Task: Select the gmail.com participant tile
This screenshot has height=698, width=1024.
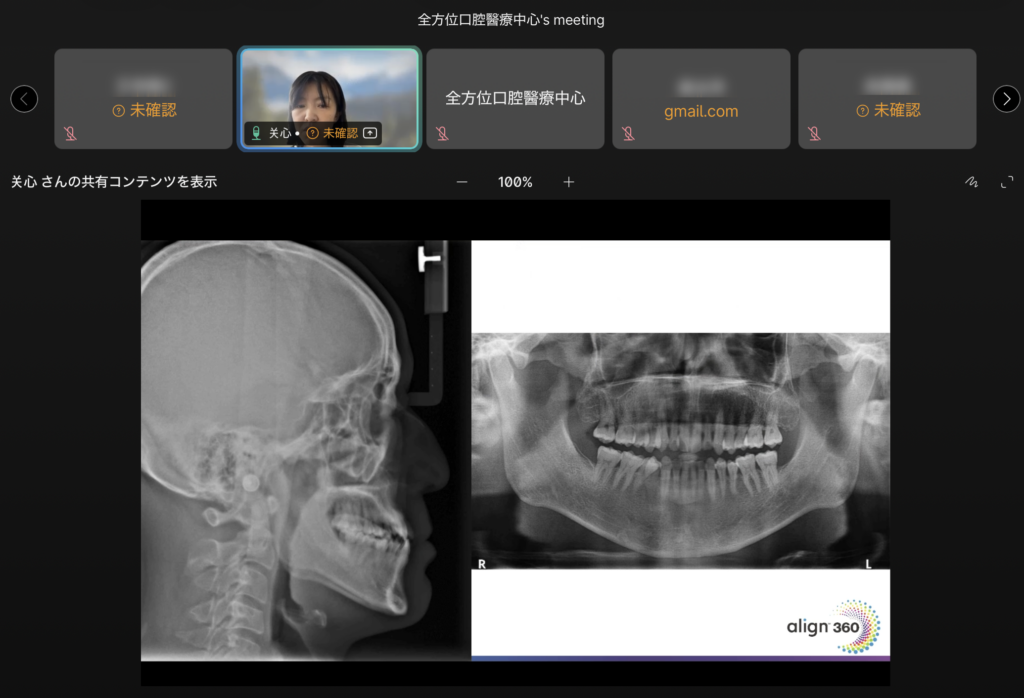Action: 701,98
